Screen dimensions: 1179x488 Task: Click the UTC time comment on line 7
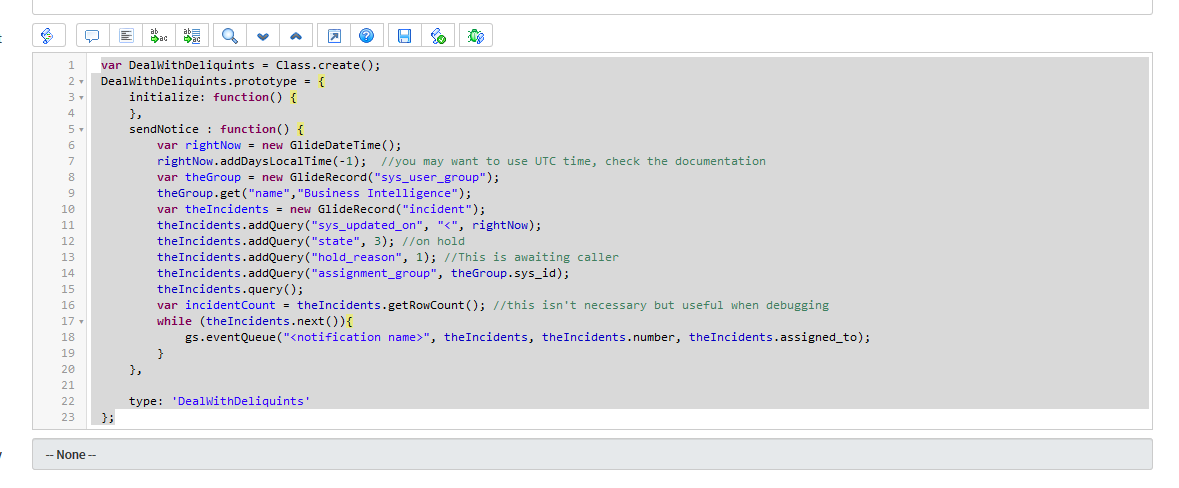click(574, 161)
